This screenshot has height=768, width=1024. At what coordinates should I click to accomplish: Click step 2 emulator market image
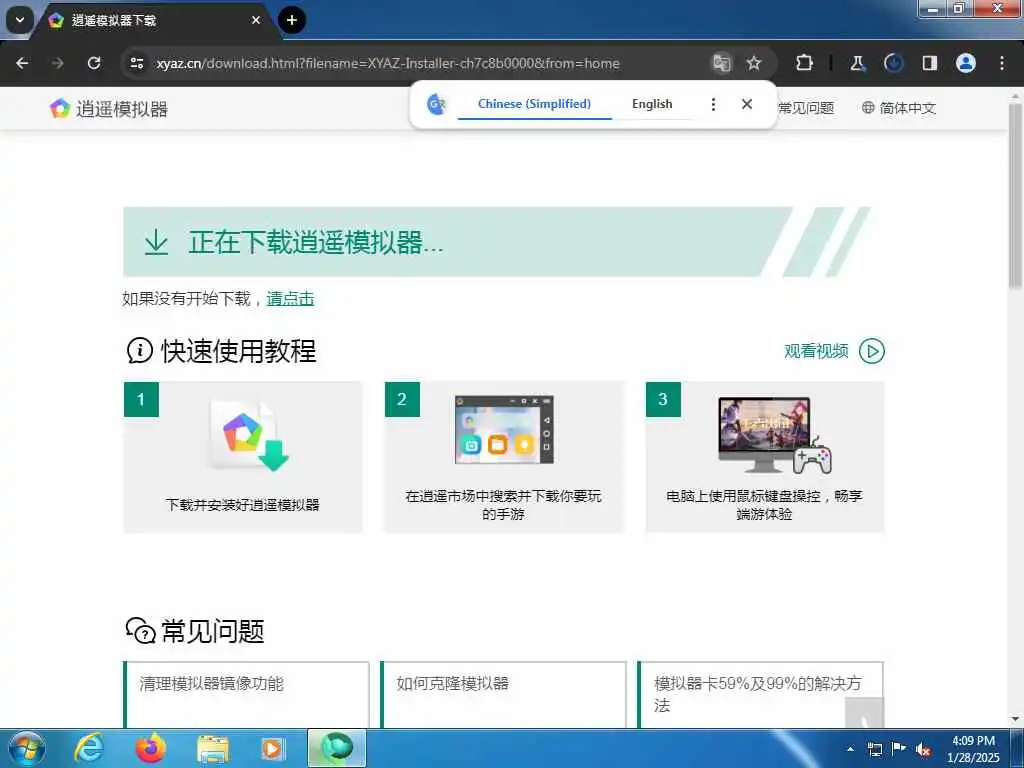504,430
